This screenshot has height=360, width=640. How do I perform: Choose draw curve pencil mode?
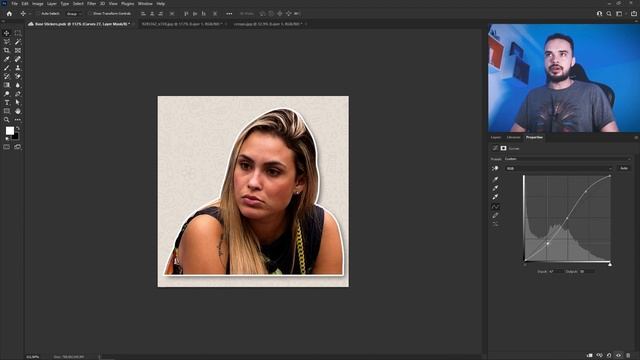496,215
